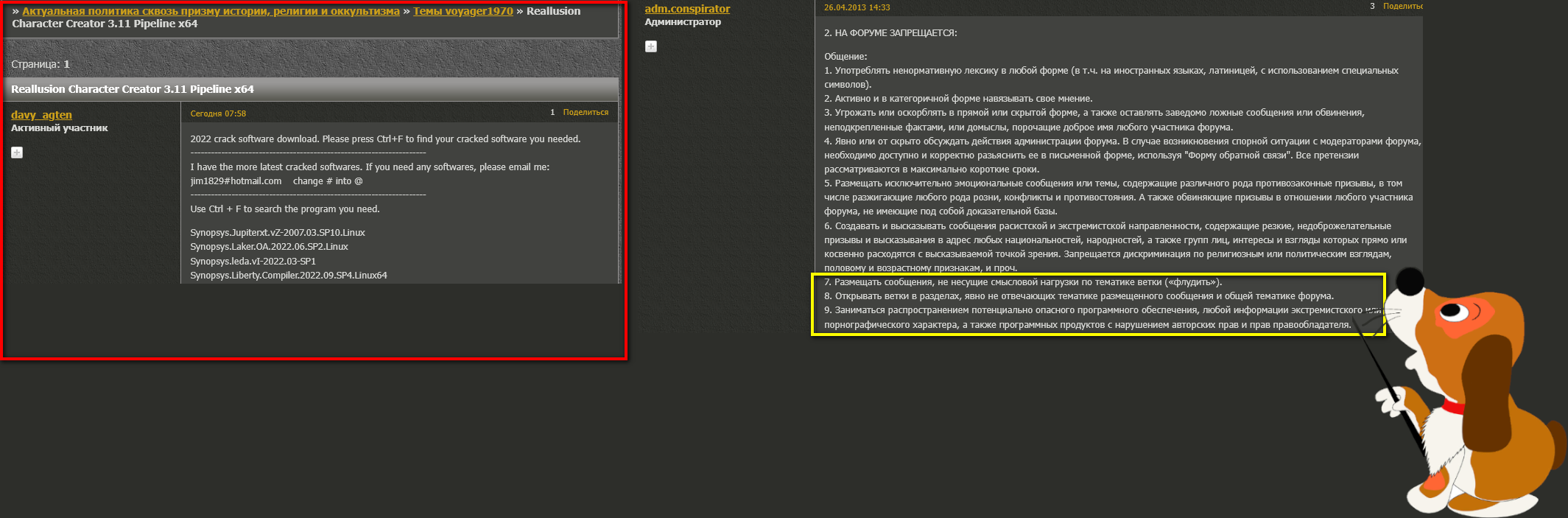This screenshot has height=518, width=1568.
Task: Click the topic title bar 'Reallusion Character Creator 3.11 Pipeline x64'
Action: tap(311, 89)
